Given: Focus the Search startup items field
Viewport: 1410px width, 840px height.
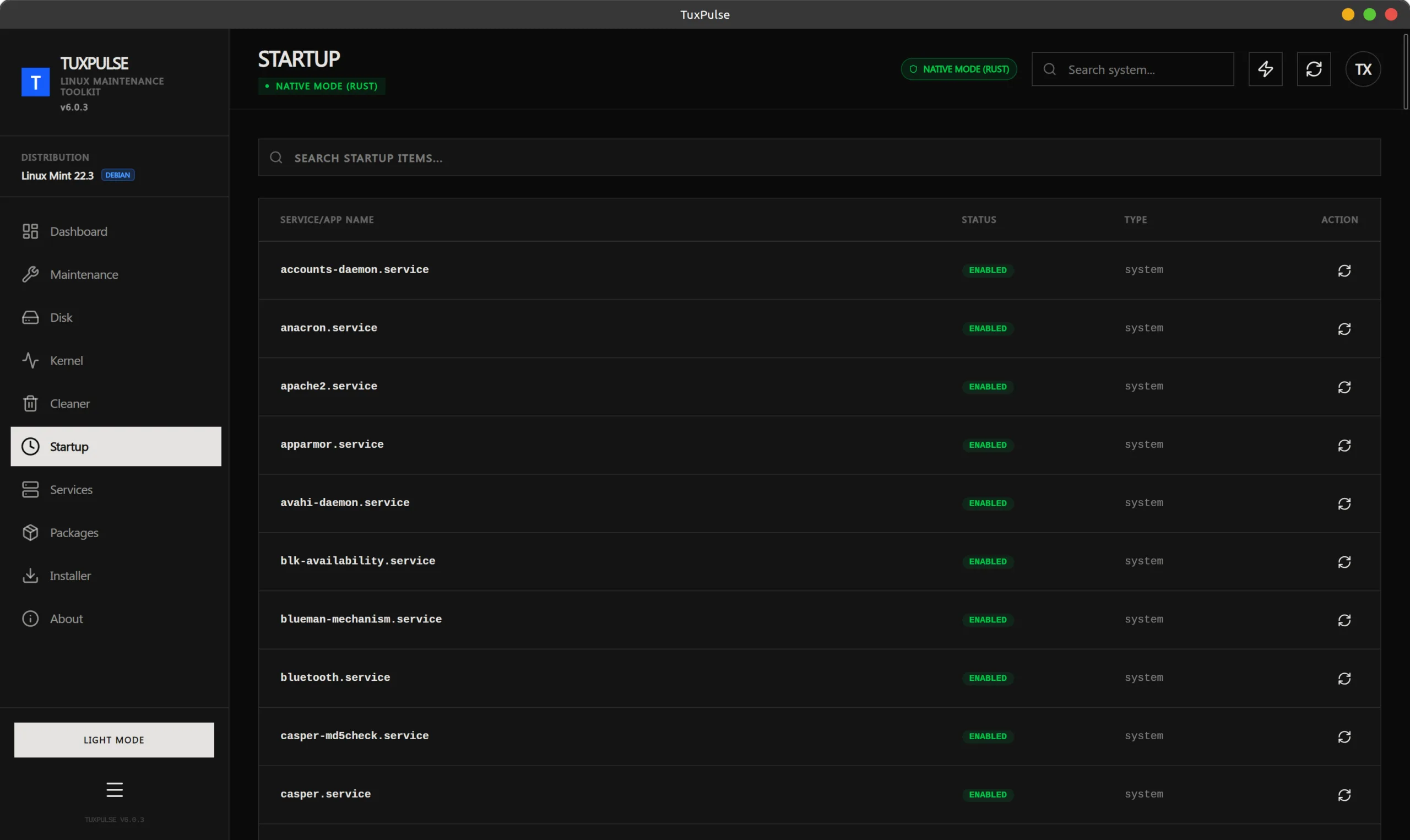Looking at the screenshot, I should click(x=820, y=158).
